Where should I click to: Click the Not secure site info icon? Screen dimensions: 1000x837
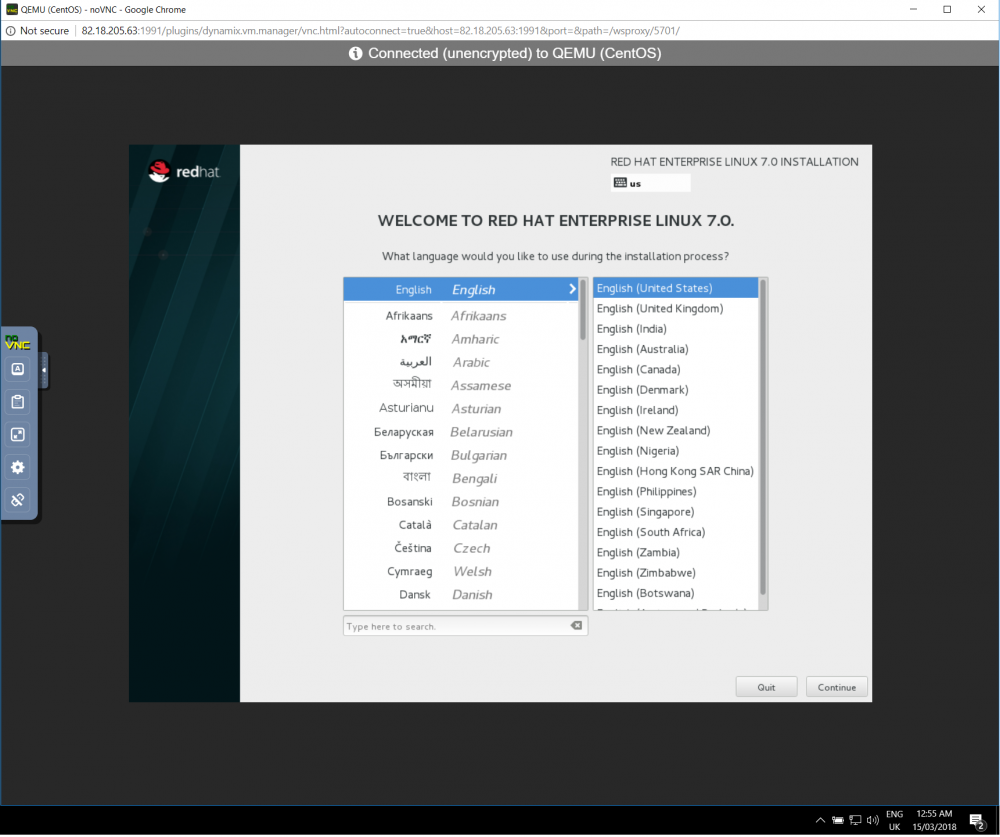click(10, 31)
